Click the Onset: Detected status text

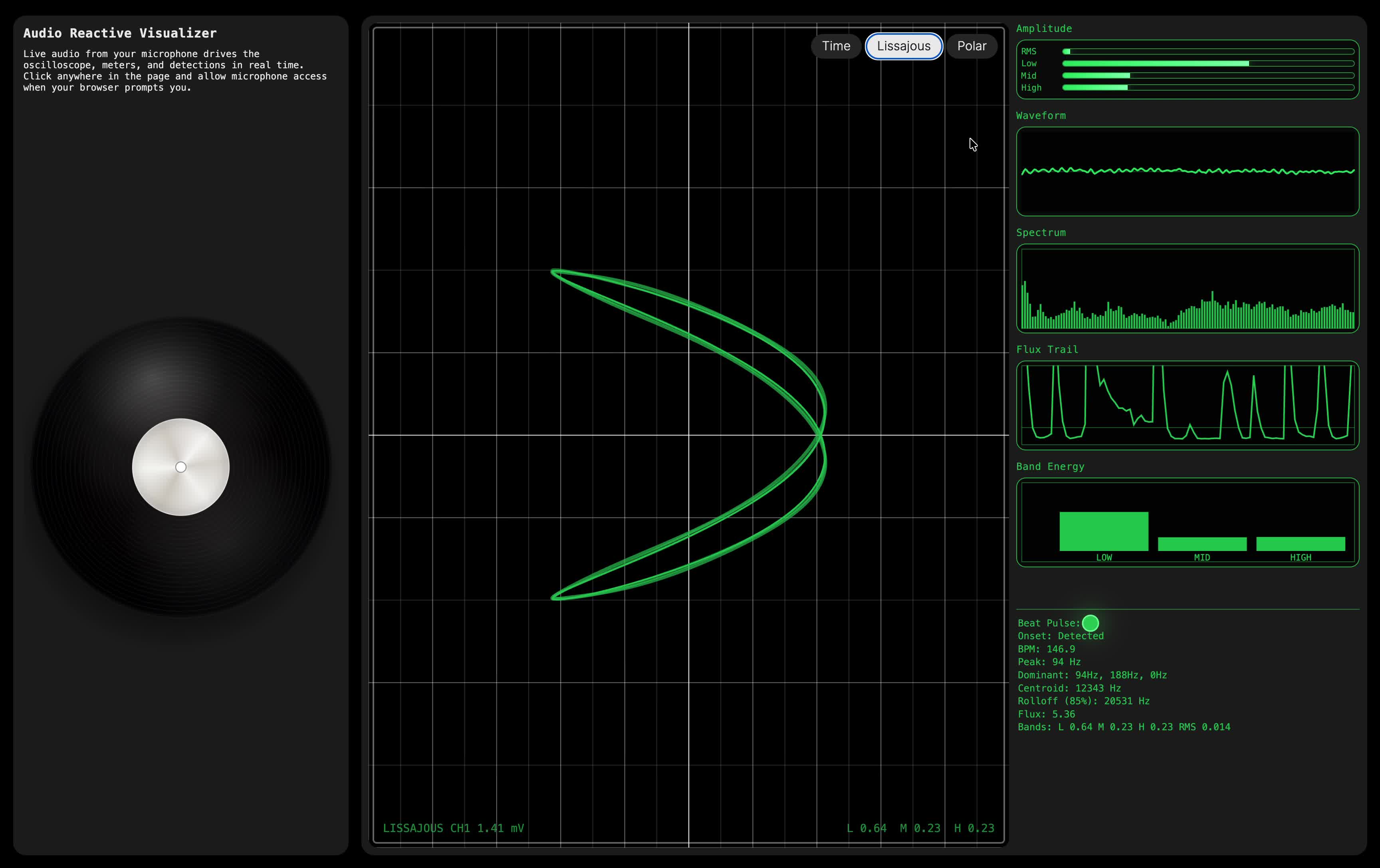(1060, 636)
